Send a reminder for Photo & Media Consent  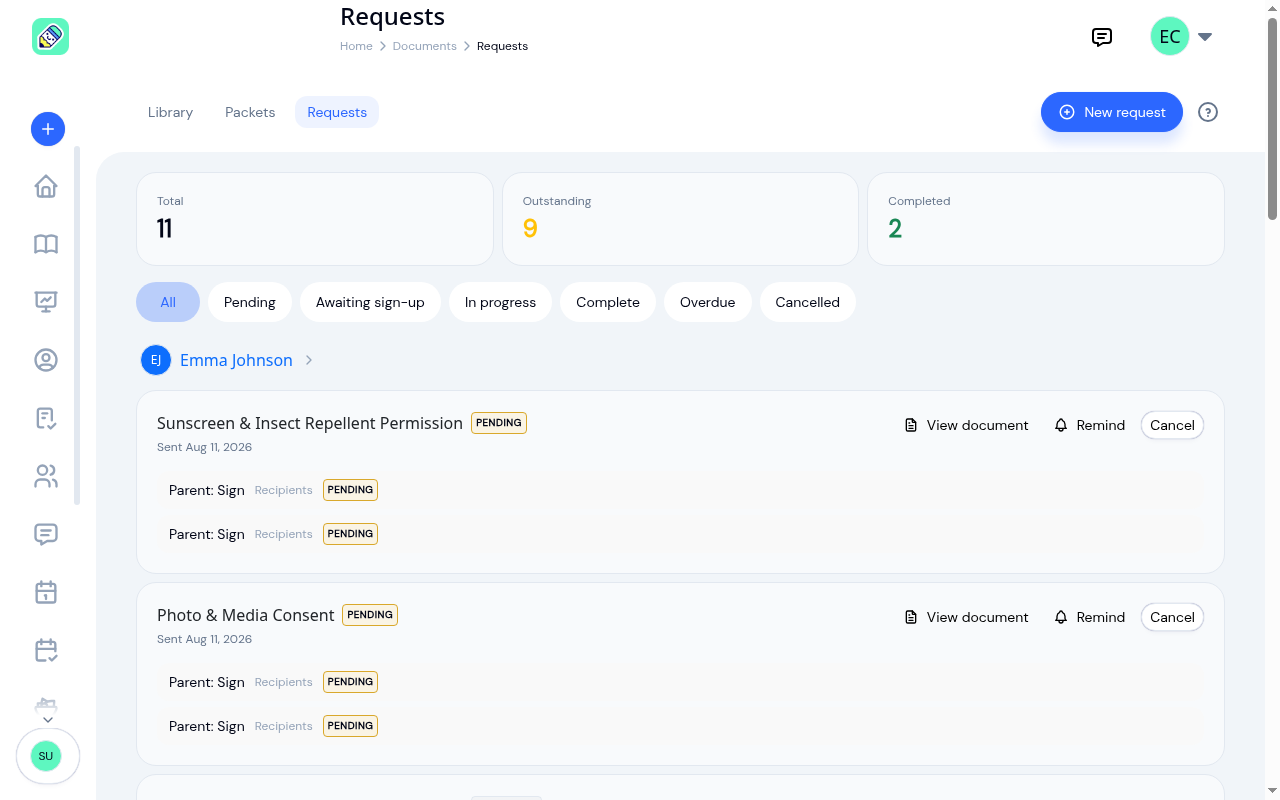tap(1089, 617)
